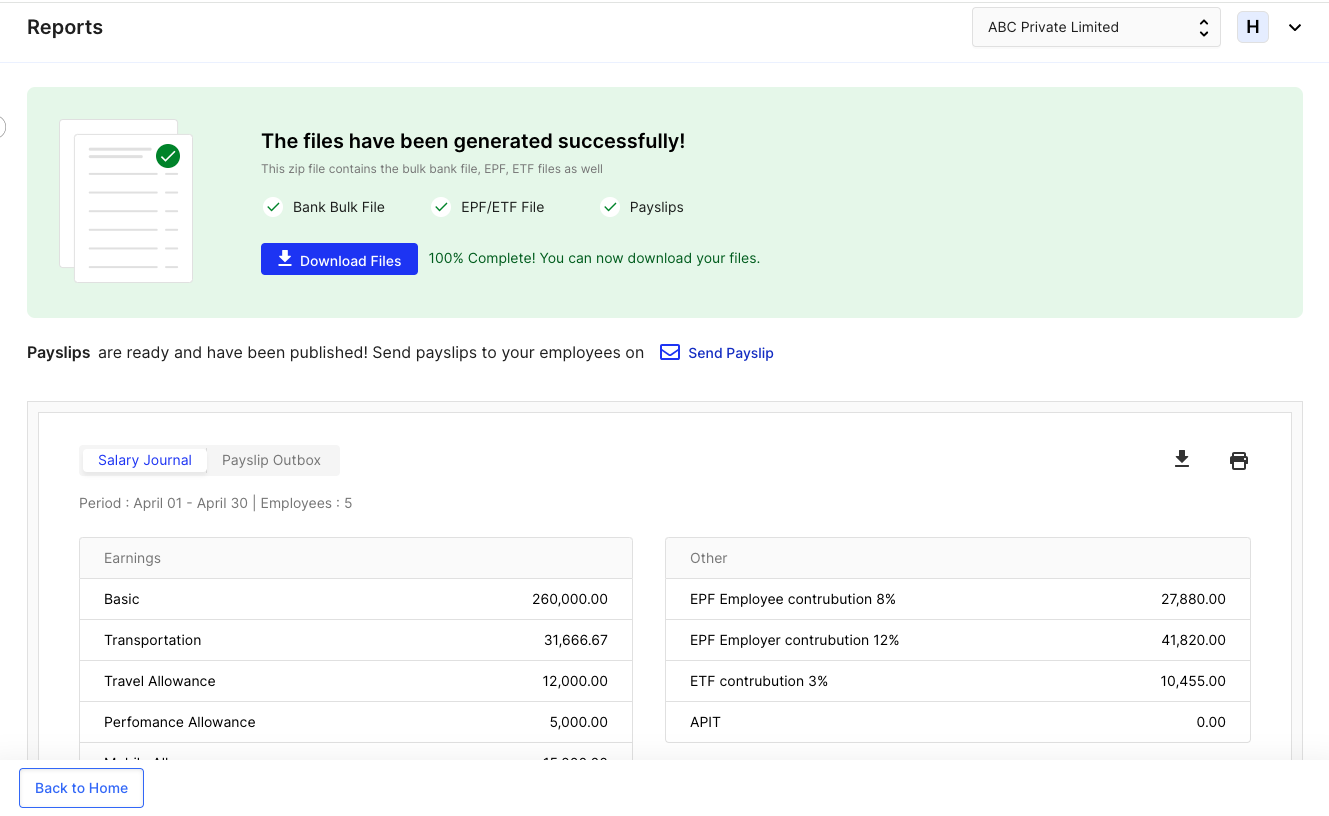Click the ETF contrubution 3% label
The height and width of the screenshot is (816, 1329).
click(x=759, y=681)
